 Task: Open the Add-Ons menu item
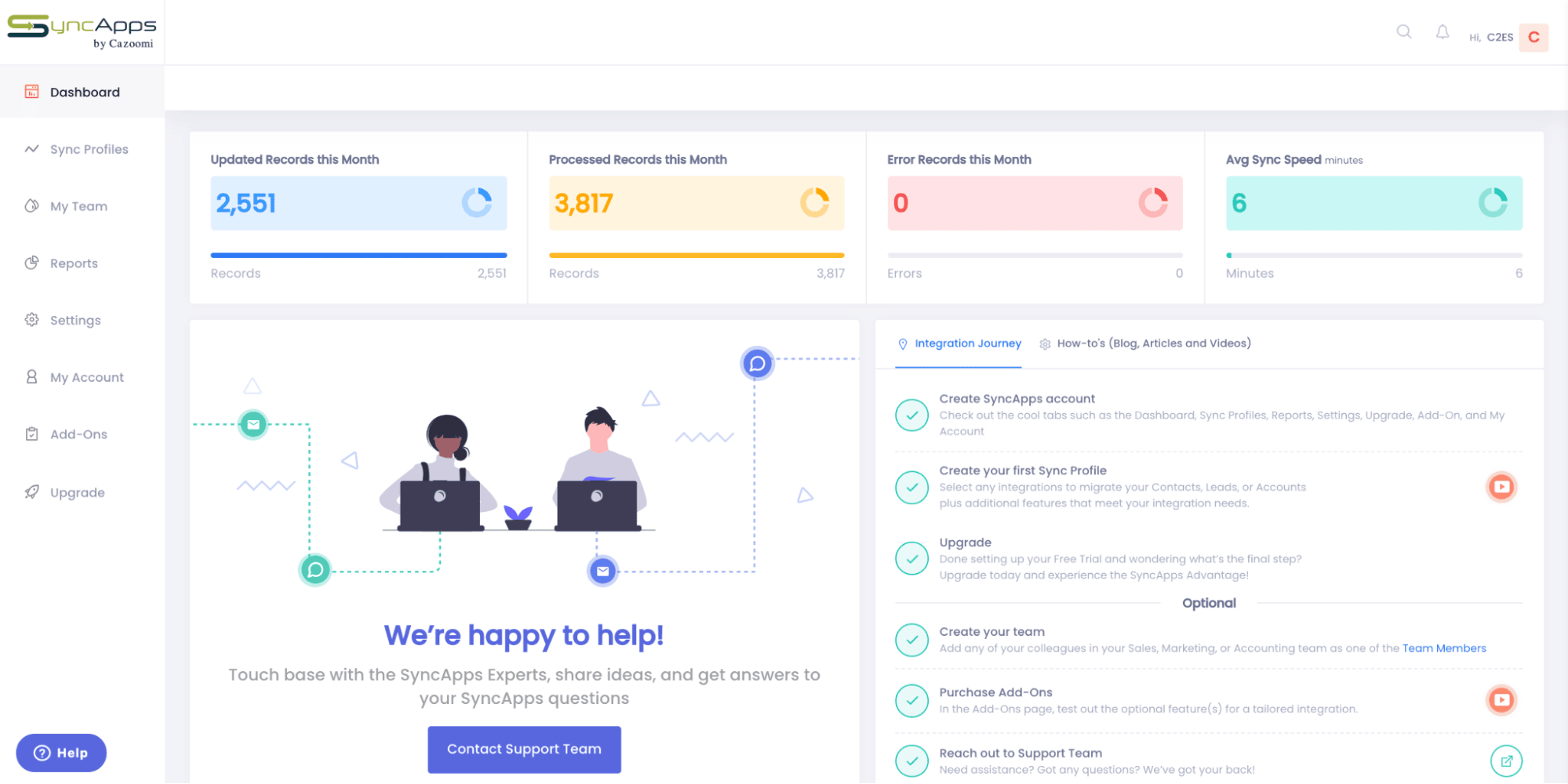click(82, 434)
